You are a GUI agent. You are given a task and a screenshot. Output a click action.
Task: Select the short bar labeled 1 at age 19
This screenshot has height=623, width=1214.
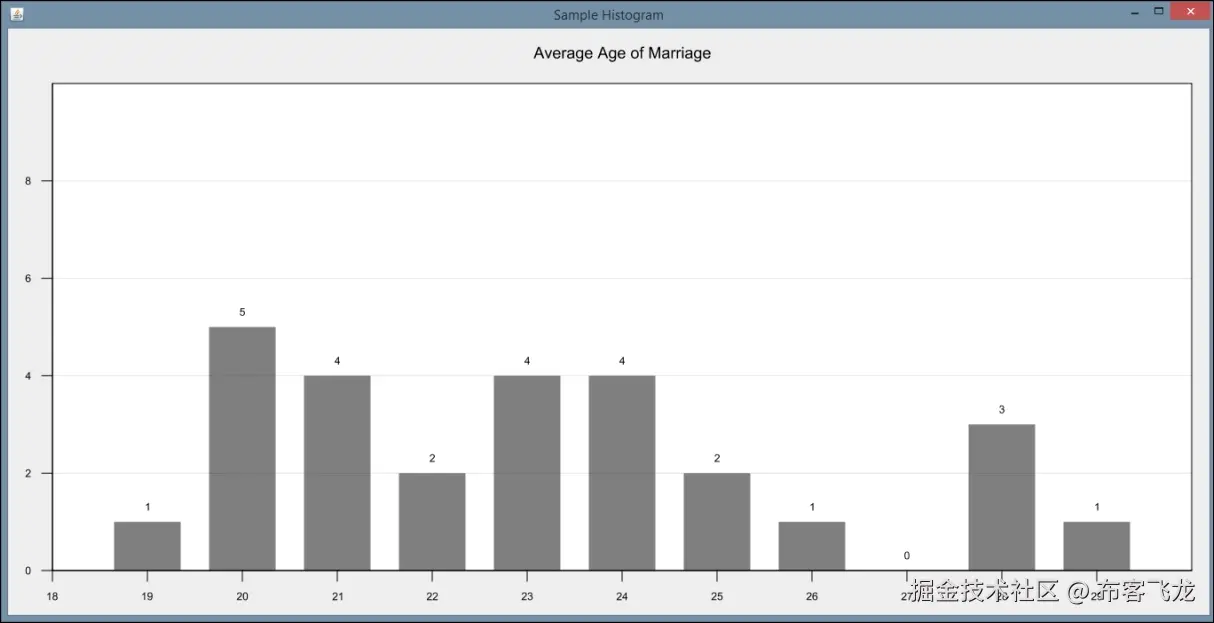(146, 545)
